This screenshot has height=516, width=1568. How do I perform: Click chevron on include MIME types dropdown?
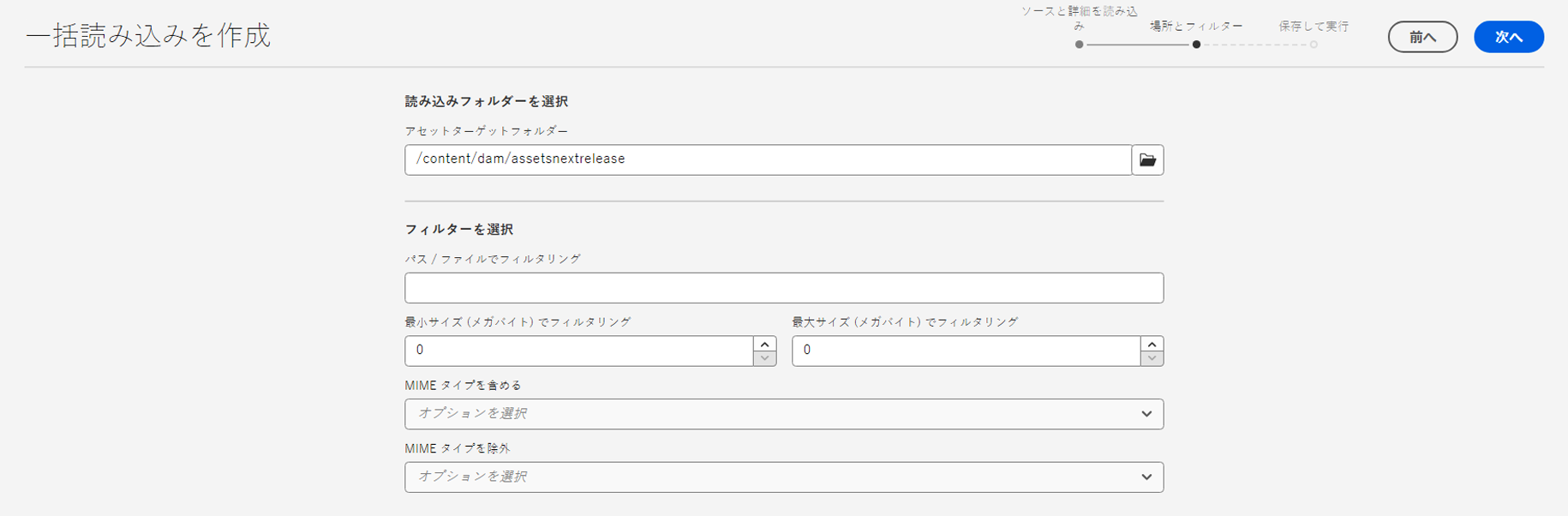[x=1146, y=414]
